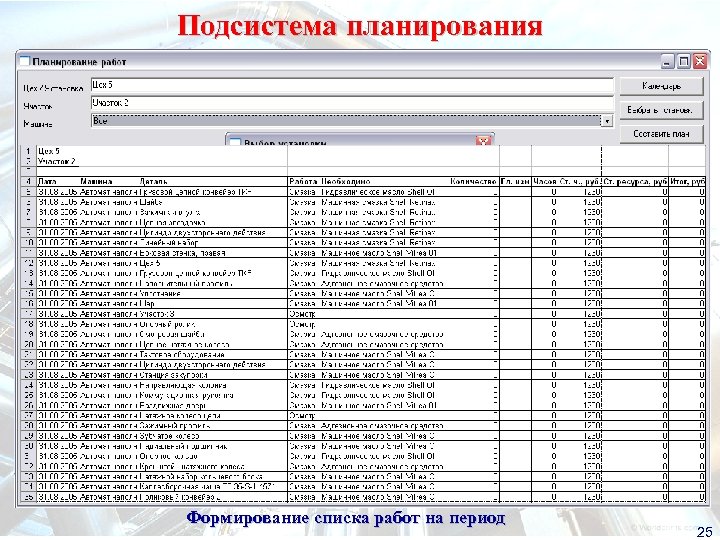Screen dimensions: 720x540
Task: Select the Участок 3 detail cell in row 17
Action: pyautogui.click(x=157, y=314)
